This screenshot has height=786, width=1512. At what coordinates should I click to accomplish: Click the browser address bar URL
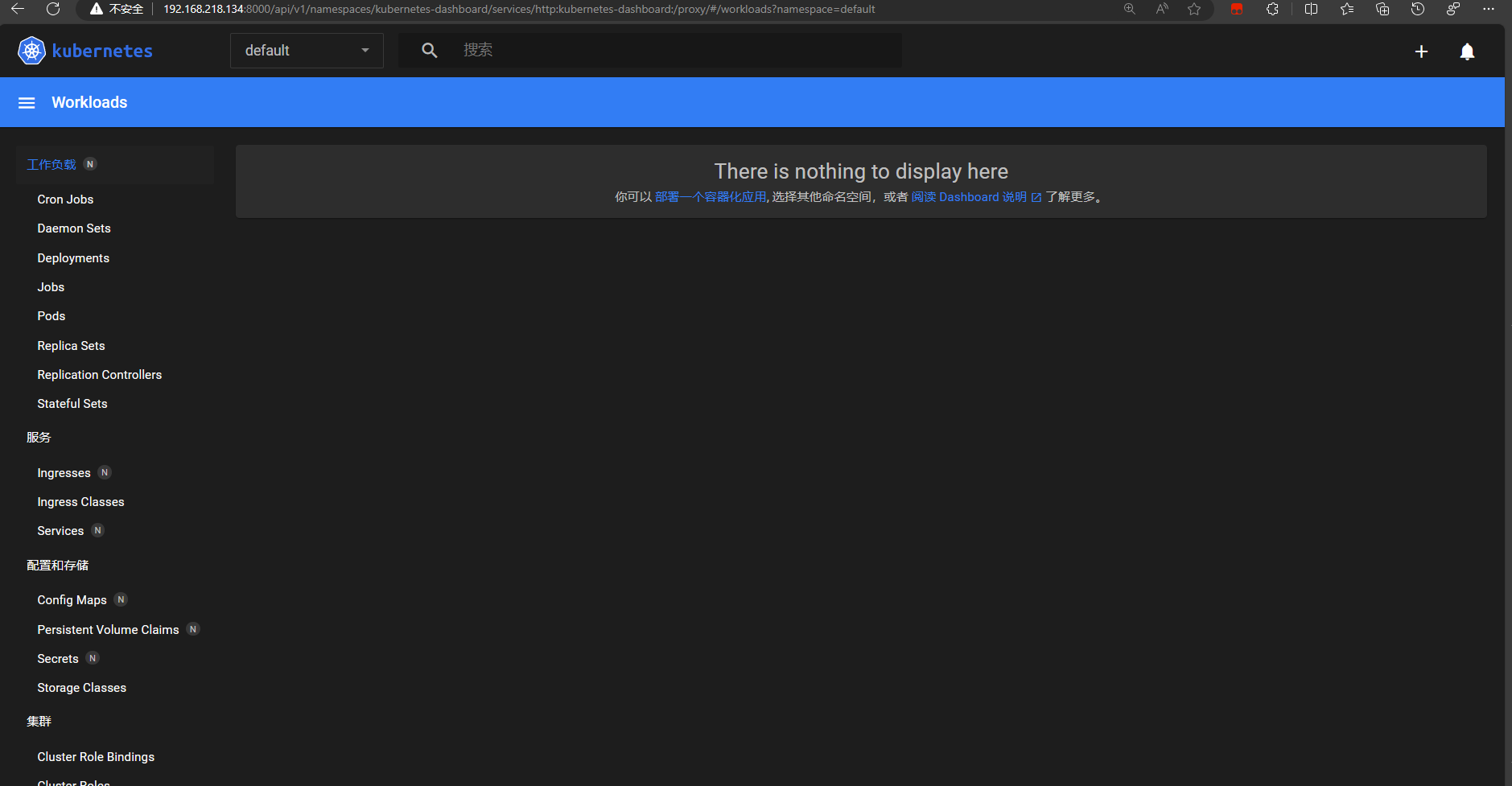(519, 9)
